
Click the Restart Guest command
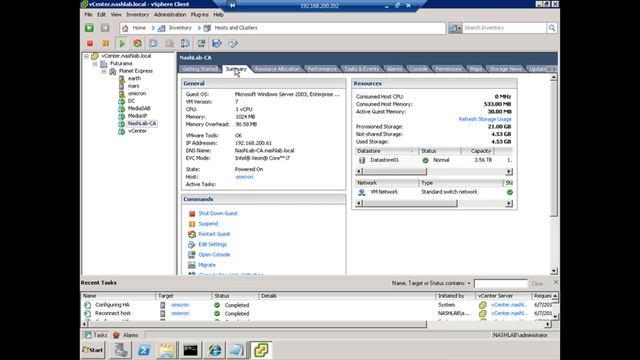pyautogui.click(x=214, y=234)
